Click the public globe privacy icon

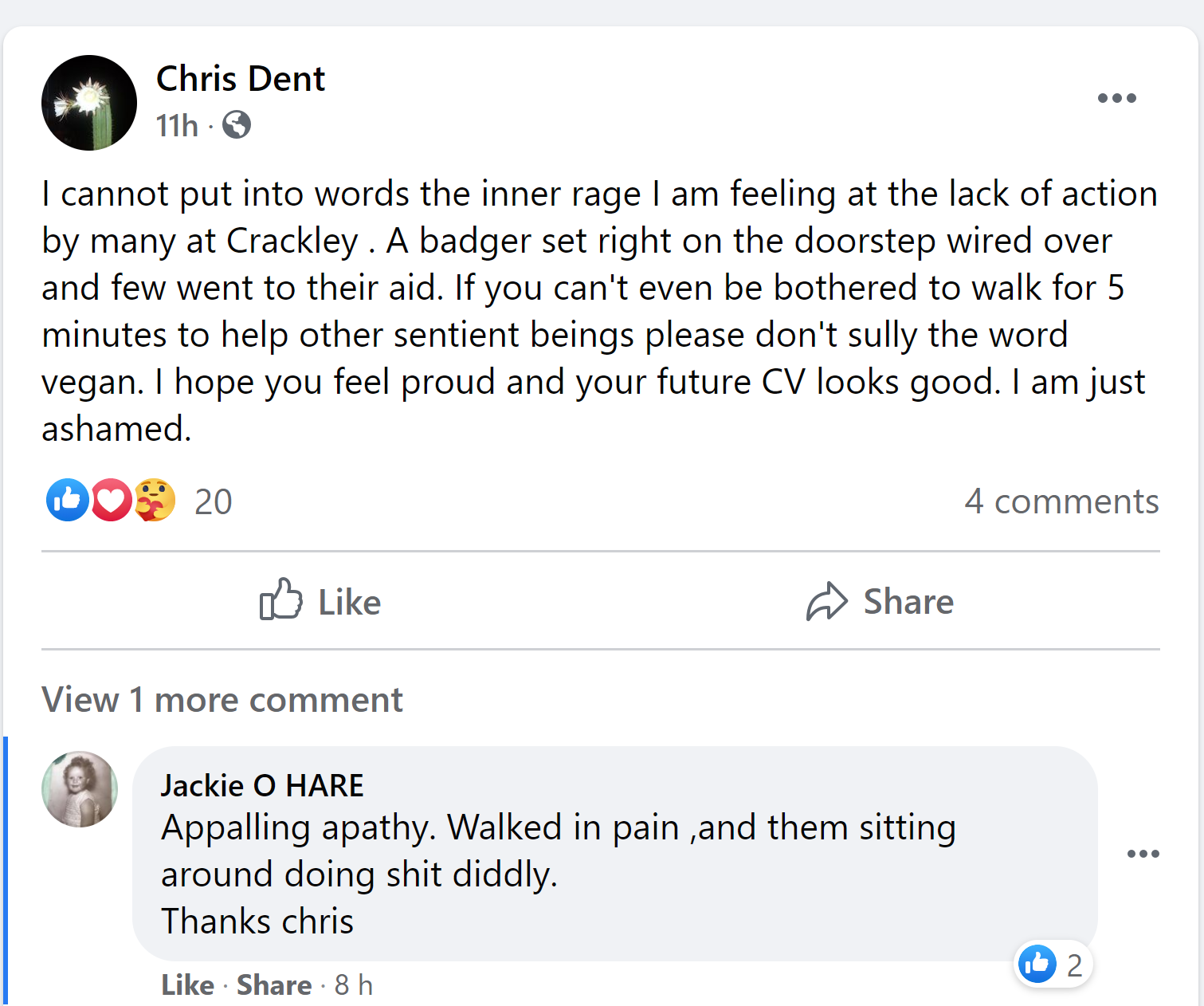tap(237, 125)
